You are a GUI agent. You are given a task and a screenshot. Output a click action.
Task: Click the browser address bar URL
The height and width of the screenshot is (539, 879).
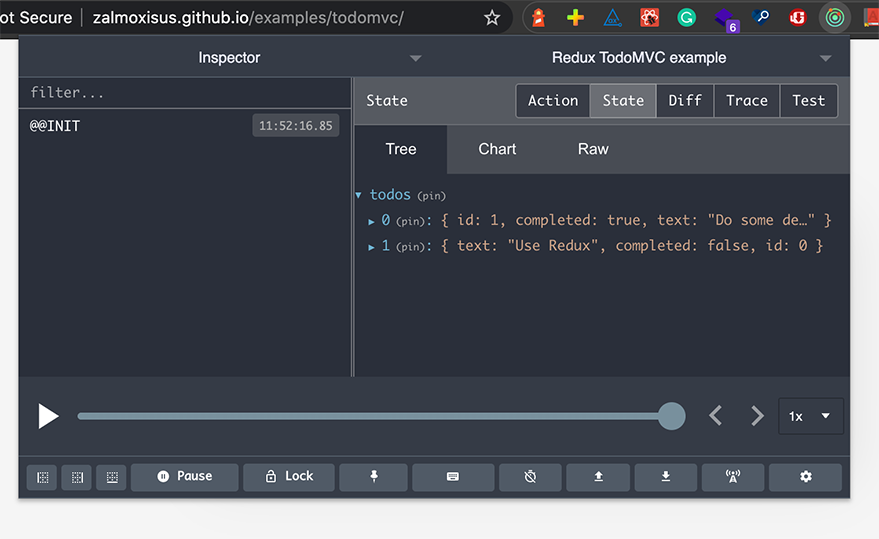click(248, 18)
